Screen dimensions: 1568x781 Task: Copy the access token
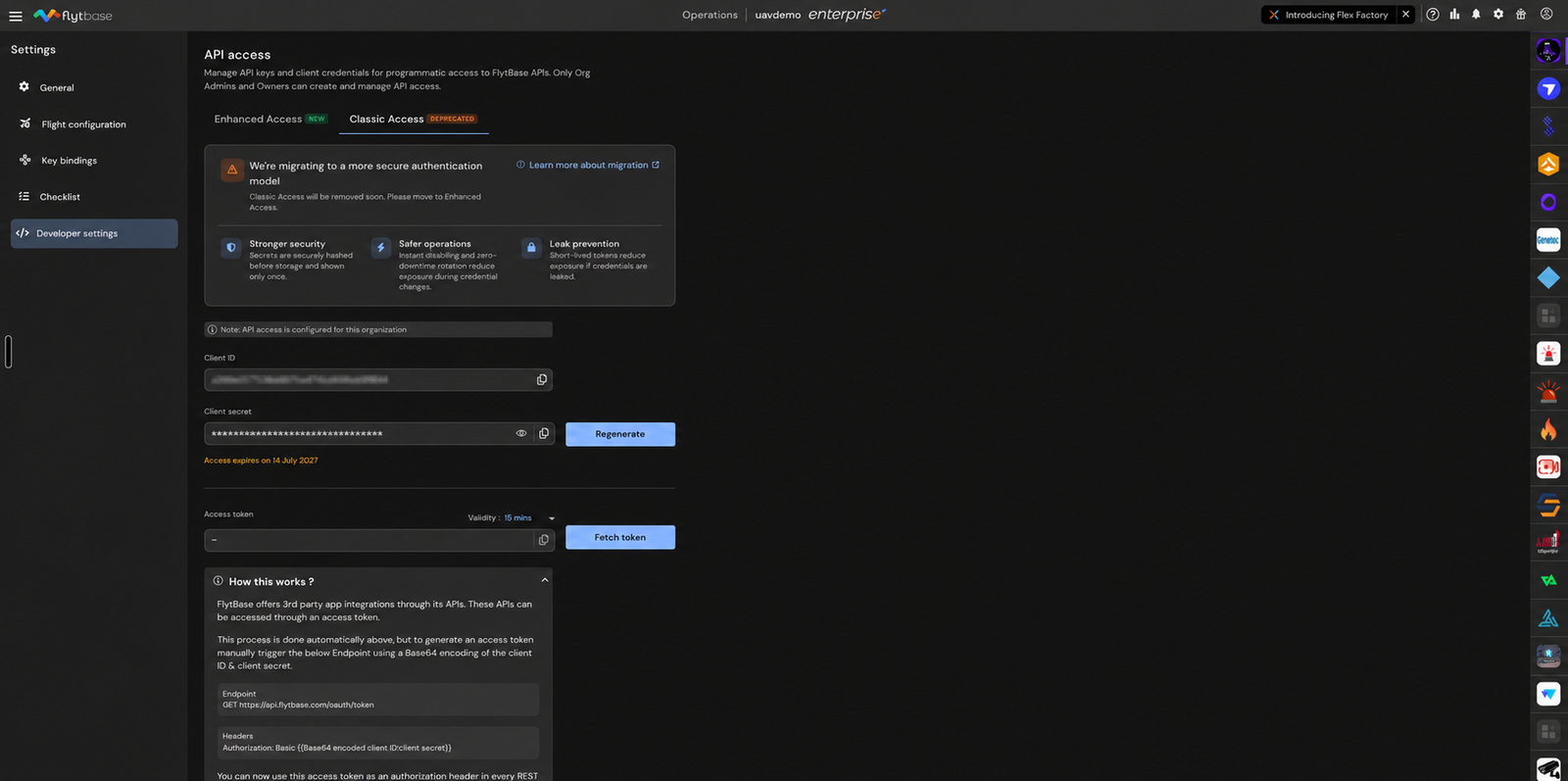point(544,540)
